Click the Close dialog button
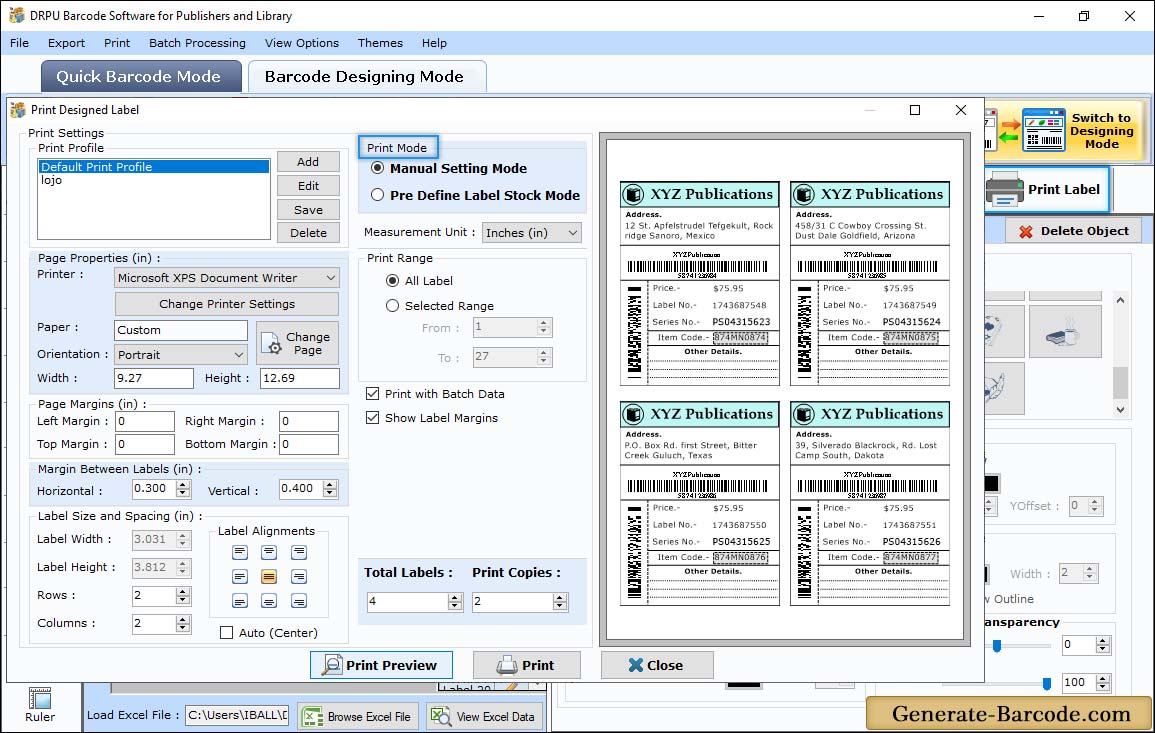Image resolution: width=1155 pixels, height=733 pixels. [656, 665]
